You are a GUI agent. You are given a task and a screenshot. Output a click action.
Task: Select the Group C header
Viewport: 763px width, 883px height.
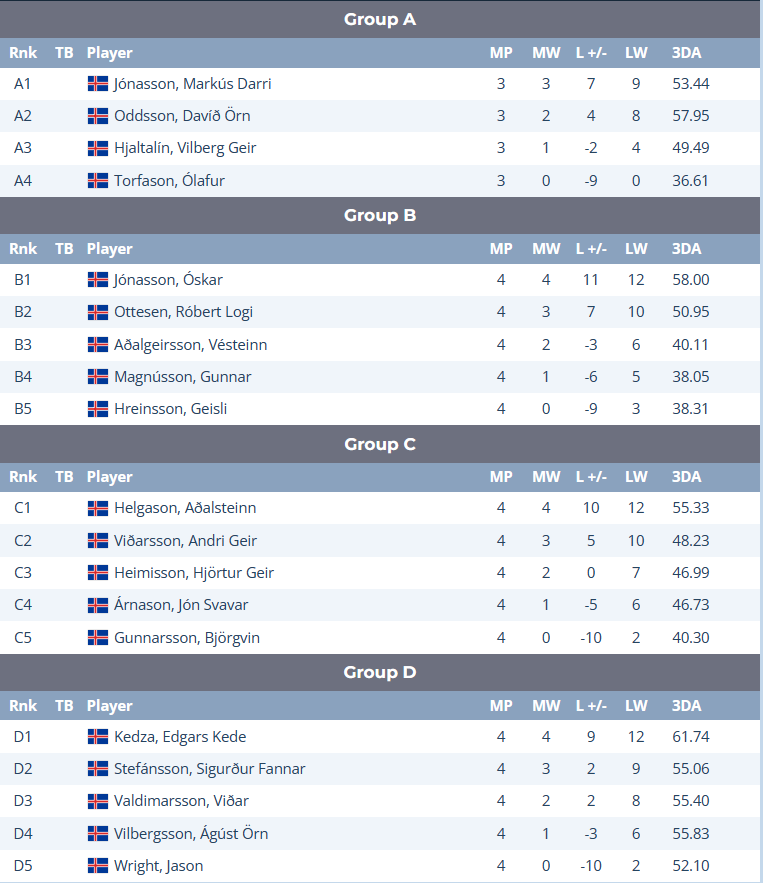point(380,444)
